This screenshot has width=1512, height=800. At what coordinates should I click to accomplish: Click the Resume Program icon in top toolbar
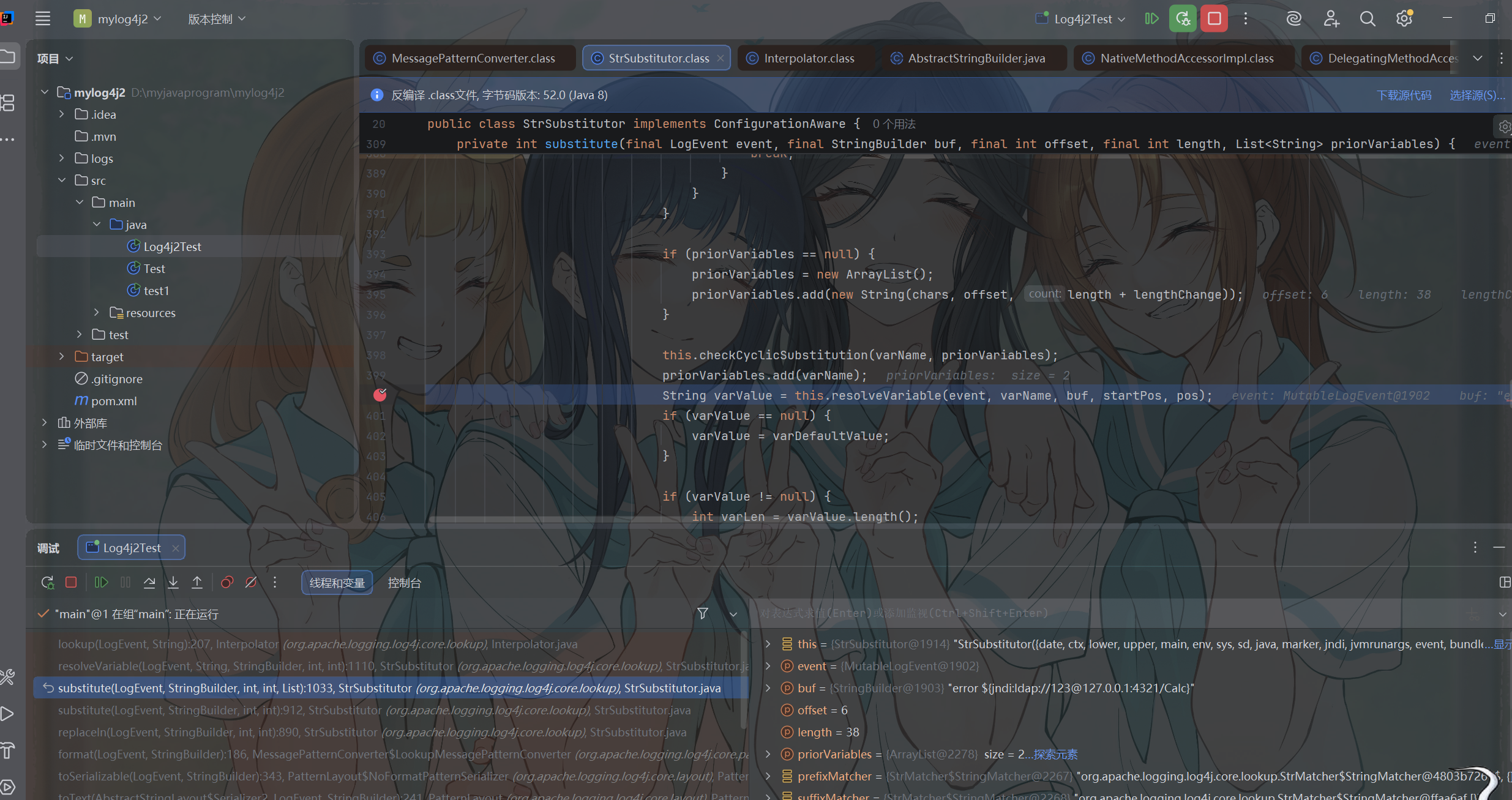[x=1151, y=19]
